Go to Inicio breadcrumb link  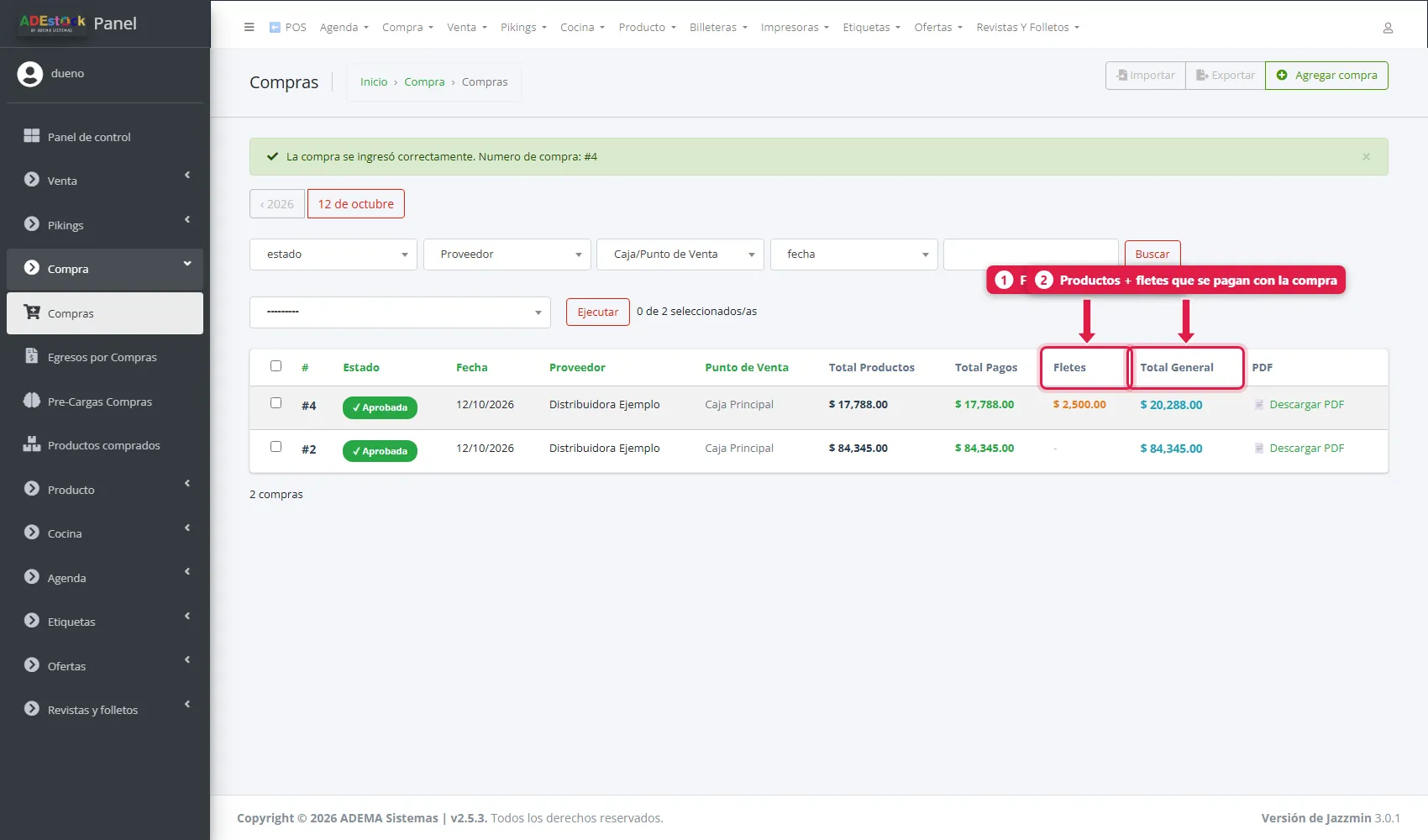[374, 82]
